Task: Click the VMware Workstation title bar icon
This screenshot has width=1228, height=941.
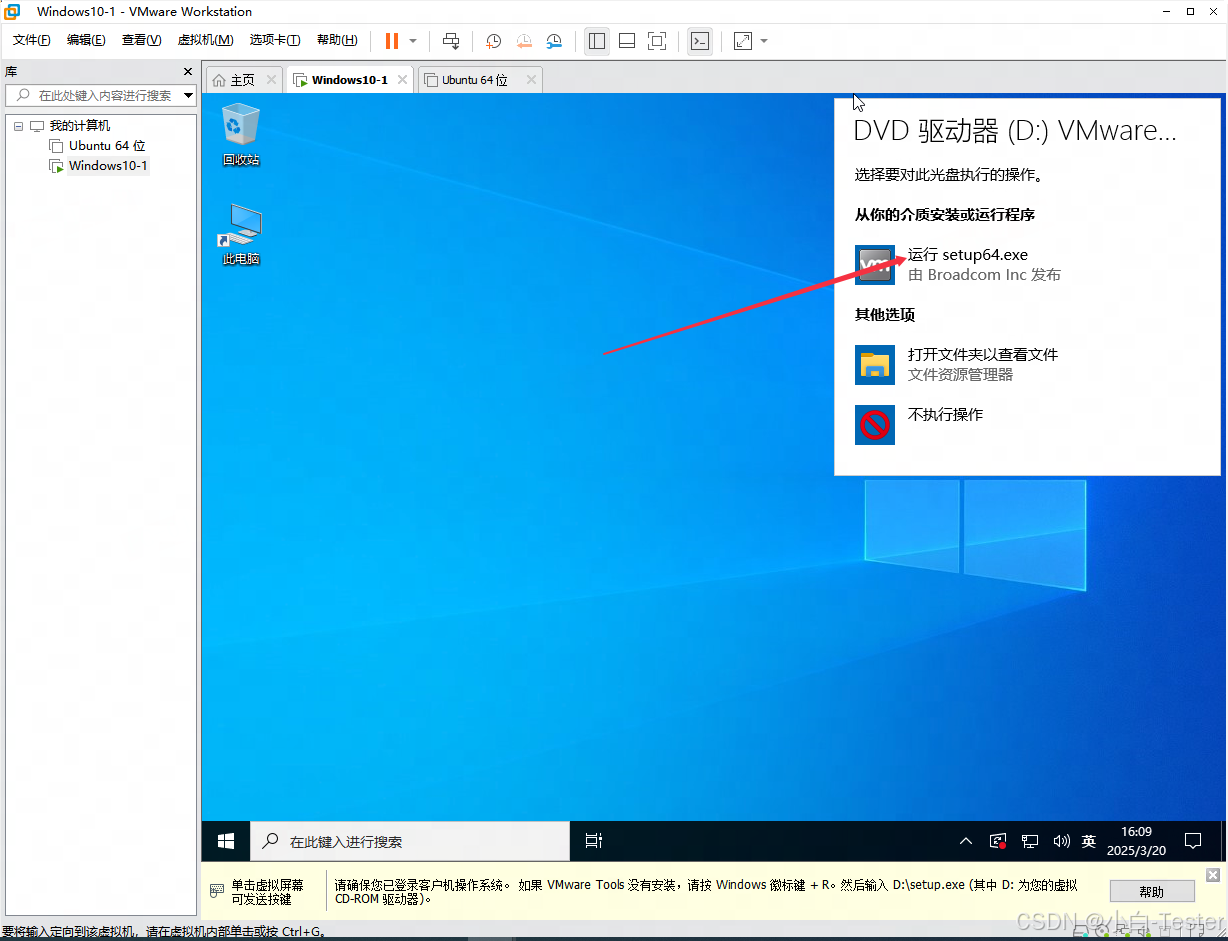Action: coord(13,11)
